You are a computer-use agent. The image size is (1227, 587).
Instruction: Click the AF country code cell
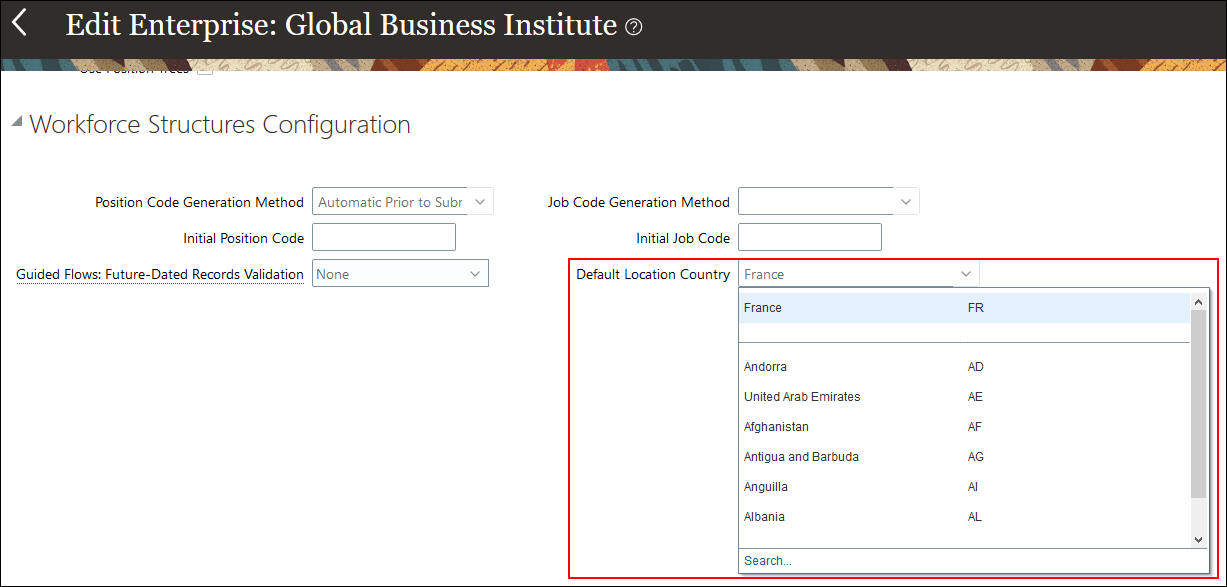[x=975, y=427]
